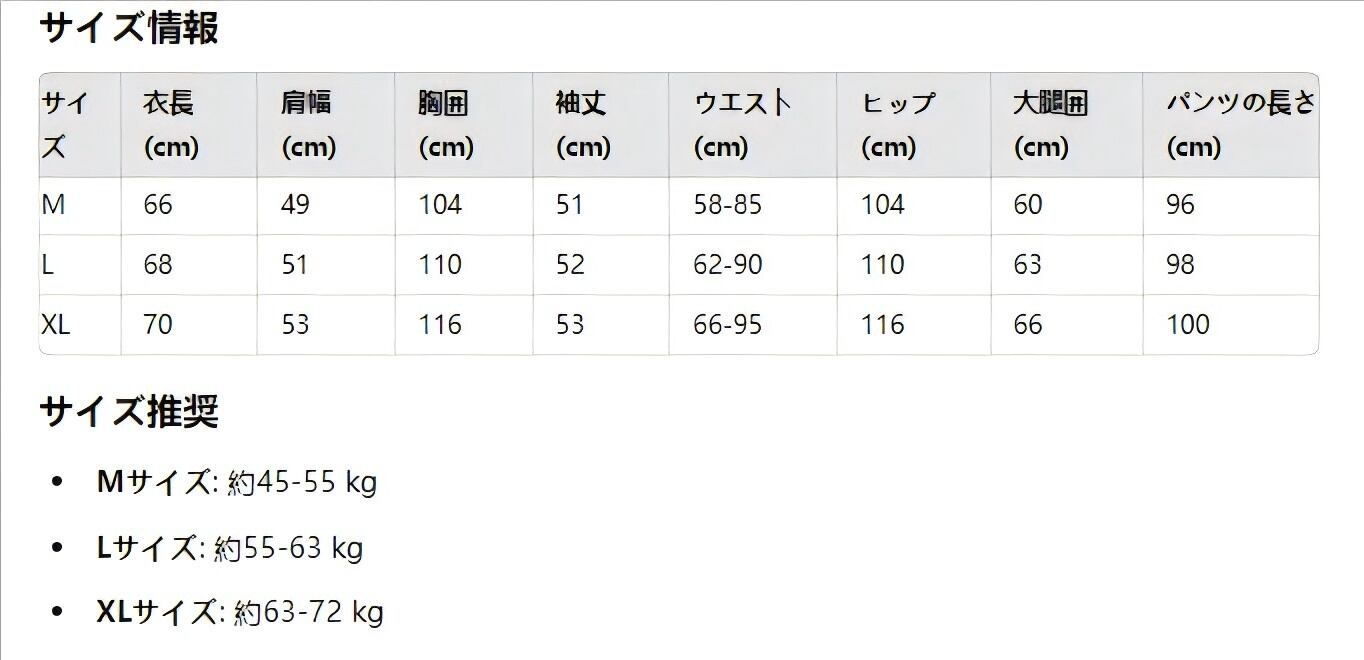This screenshot has width=1364, height=660.
Task: Click the 袖丈 (cm) column header
Action: click(x=582, y=125)
